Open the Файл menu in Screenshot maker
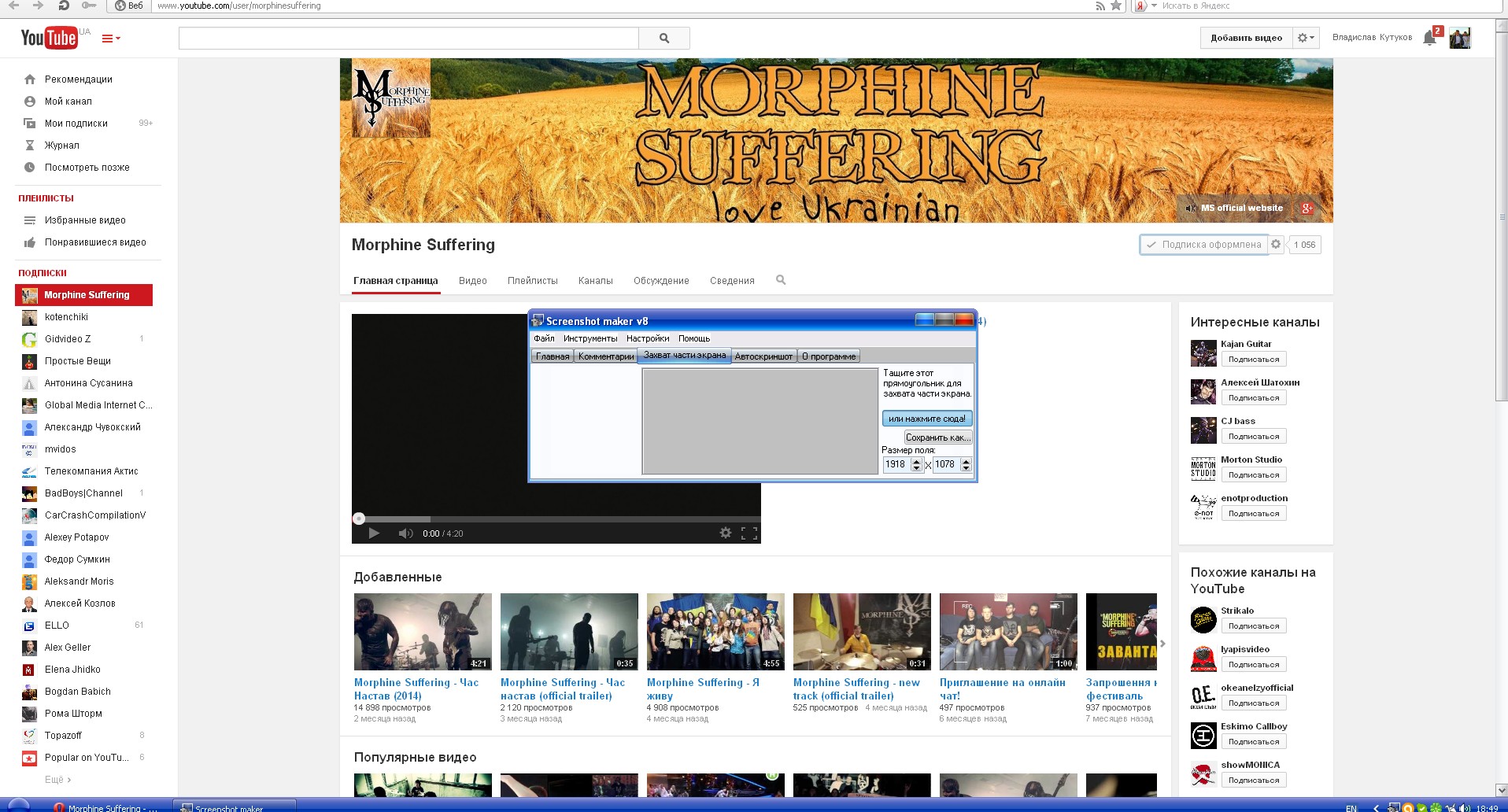 (544, 338)
